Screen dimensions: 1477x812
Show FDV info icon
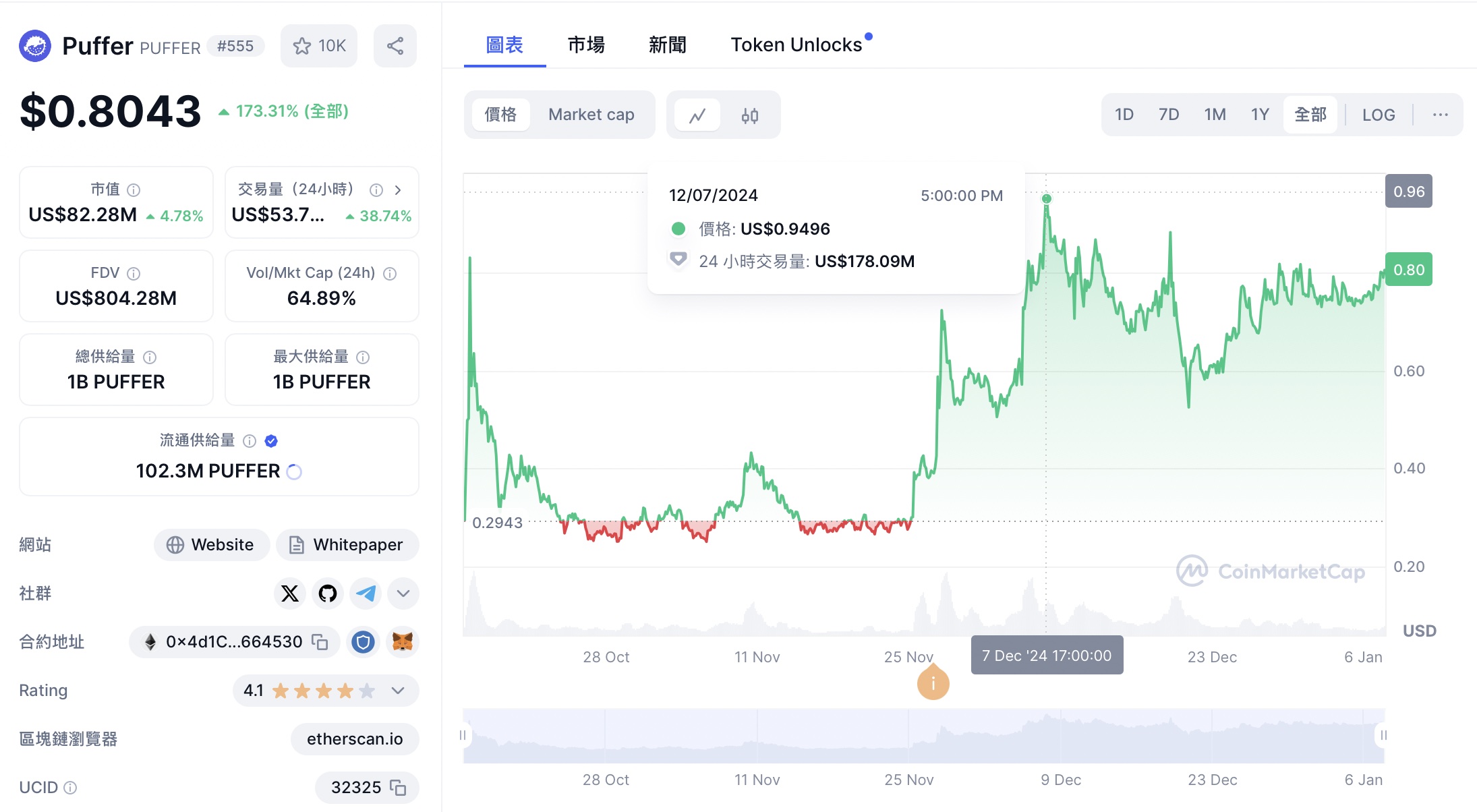(x=134, y=274)
